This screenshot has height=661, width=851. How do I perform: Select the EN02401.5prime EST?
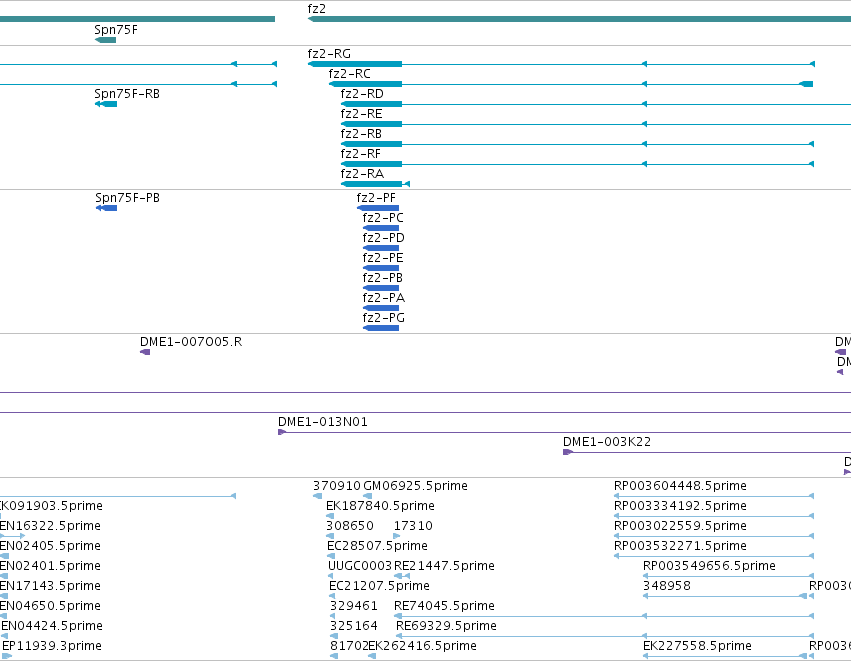click(x=4, y=576)
